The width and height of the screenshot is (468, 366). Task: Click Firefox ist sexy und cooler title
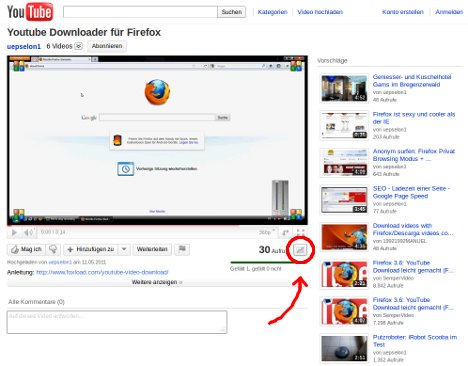(x=414, y=118)
